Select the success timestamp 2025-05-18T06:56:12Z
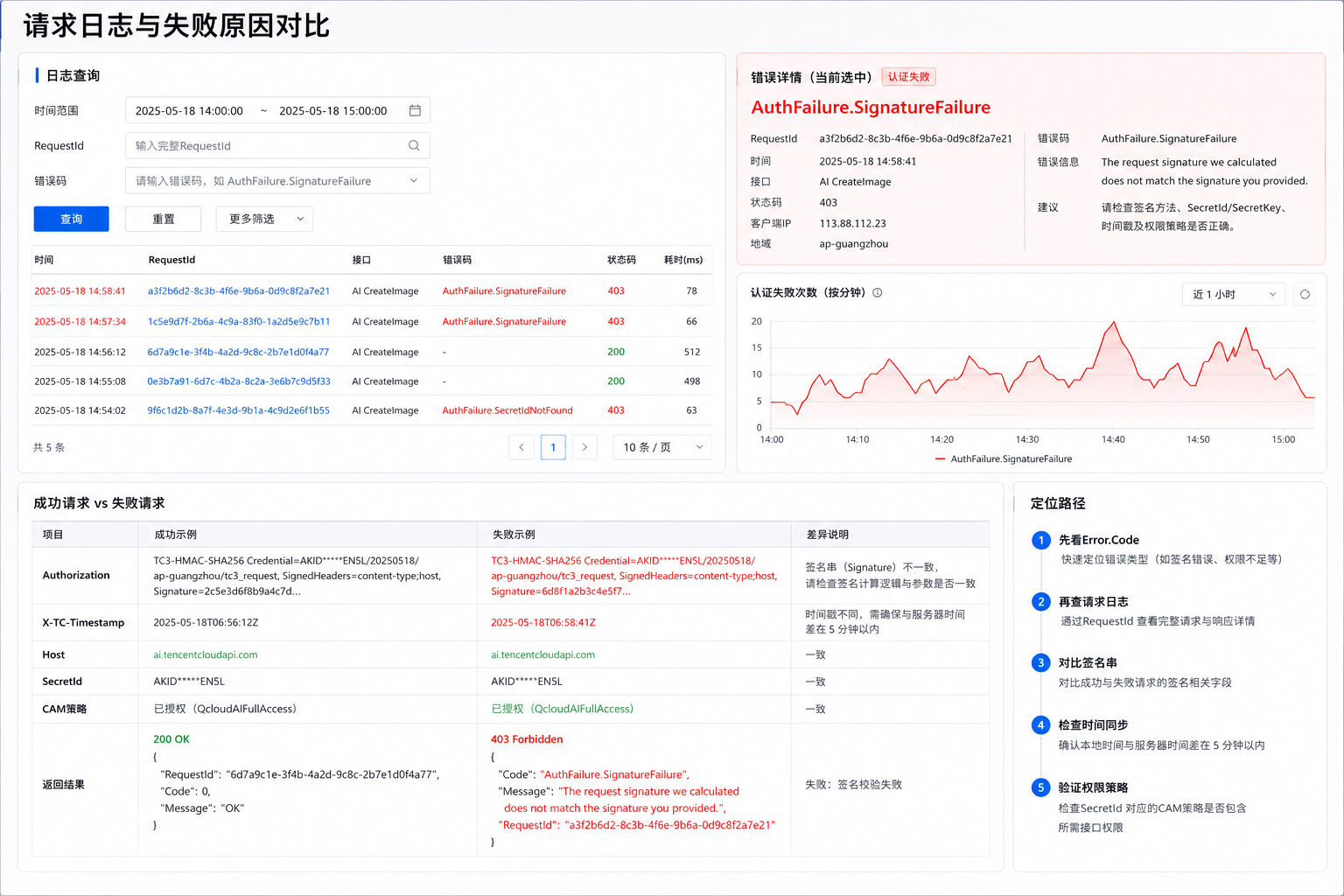Viewport: 1344px width, 896px height. (206, 623)
